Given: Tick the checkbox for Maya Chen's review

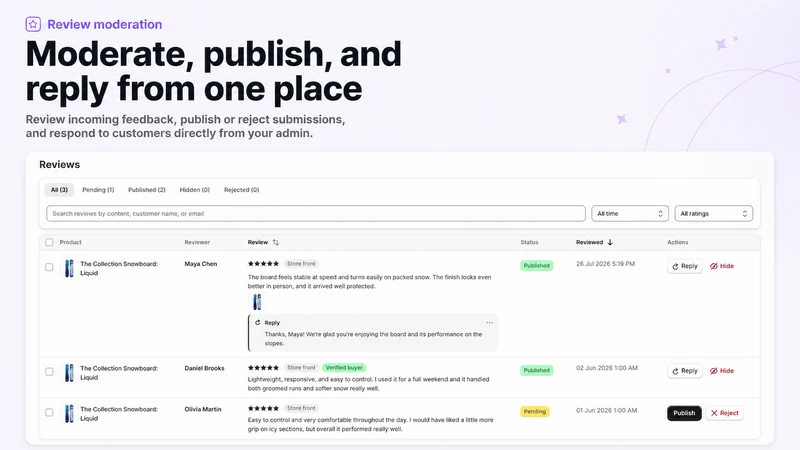Looking at the screenshot, I should 49,267.
